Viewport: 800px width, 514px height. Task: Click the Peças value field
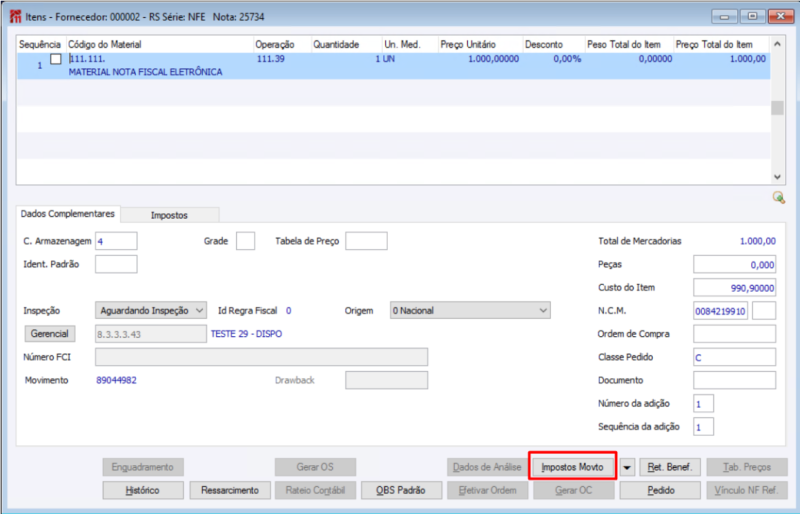[735, 264]
